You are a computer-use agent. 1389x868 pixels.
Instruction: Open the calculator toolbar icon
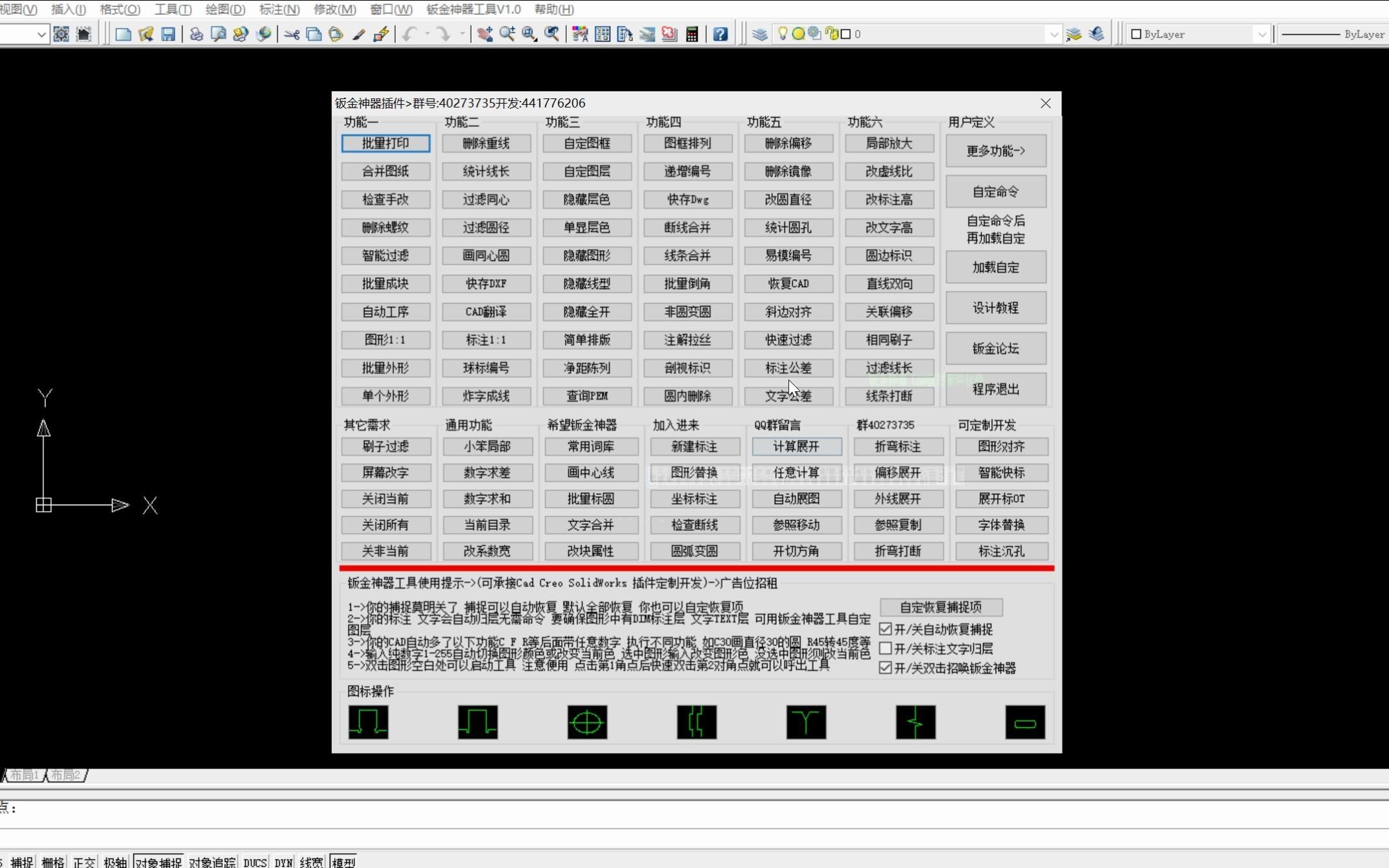click(692, 34)
